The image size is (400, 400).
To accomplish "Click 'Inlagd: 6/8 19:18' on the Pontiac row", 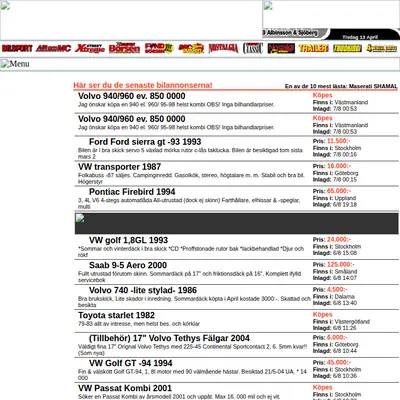I will [x=335, y=204].
